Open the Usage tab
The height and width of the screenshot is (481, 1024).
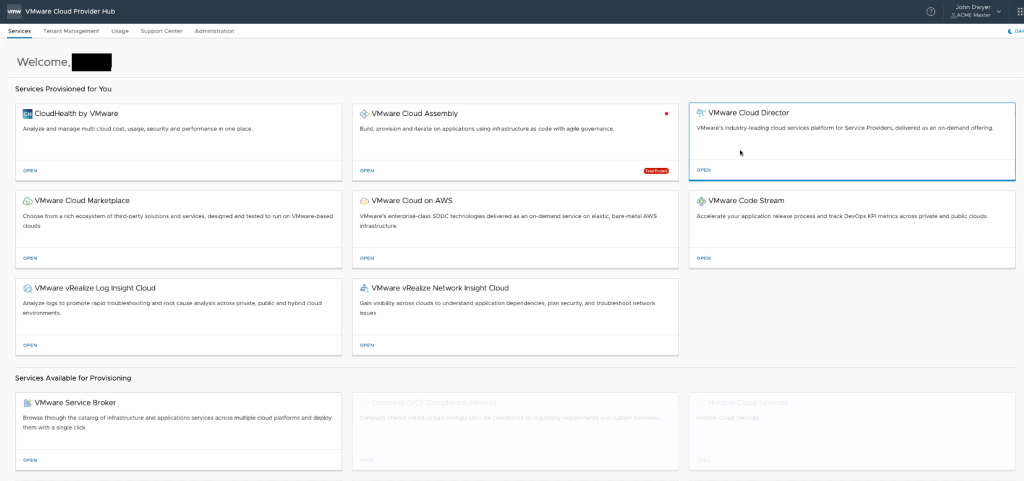click(x=120, y=31)
